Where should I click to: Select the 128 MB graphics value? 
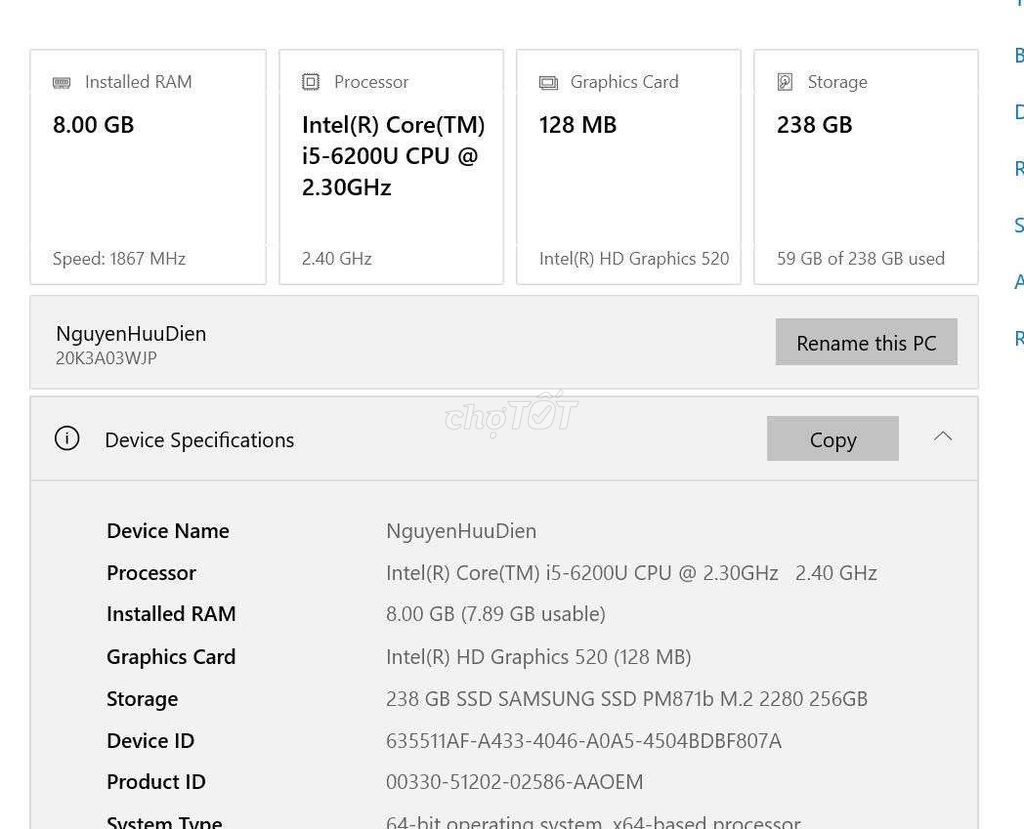(578, 124)
